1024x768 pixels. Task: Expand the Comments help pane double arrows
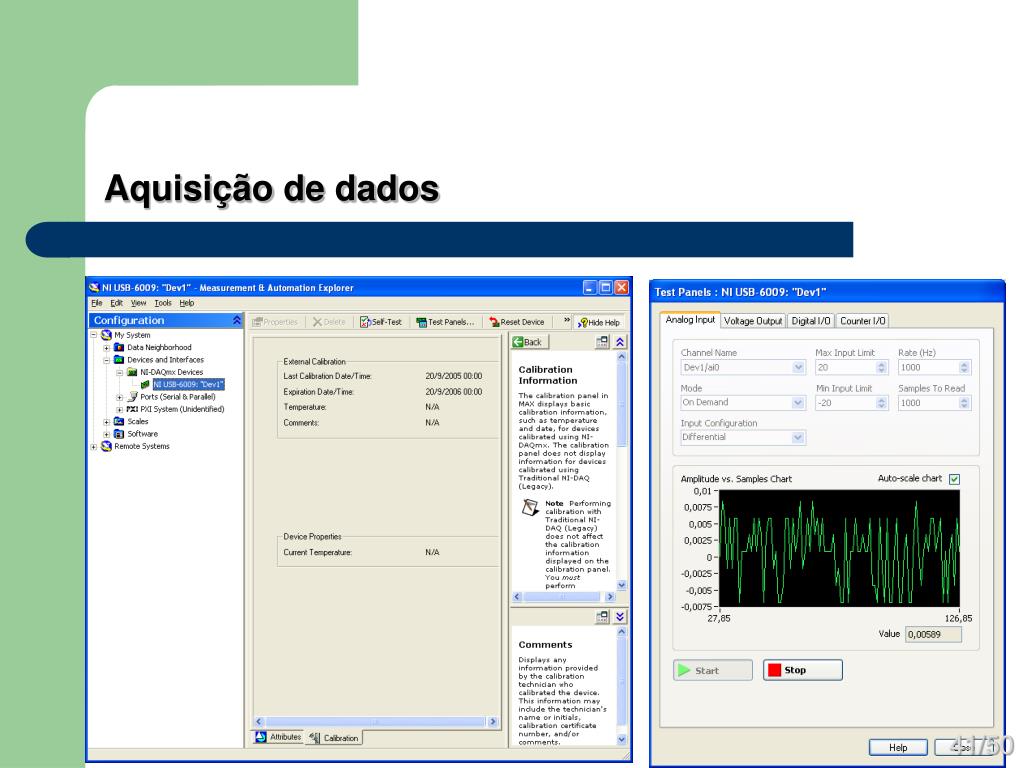[620, 616]
